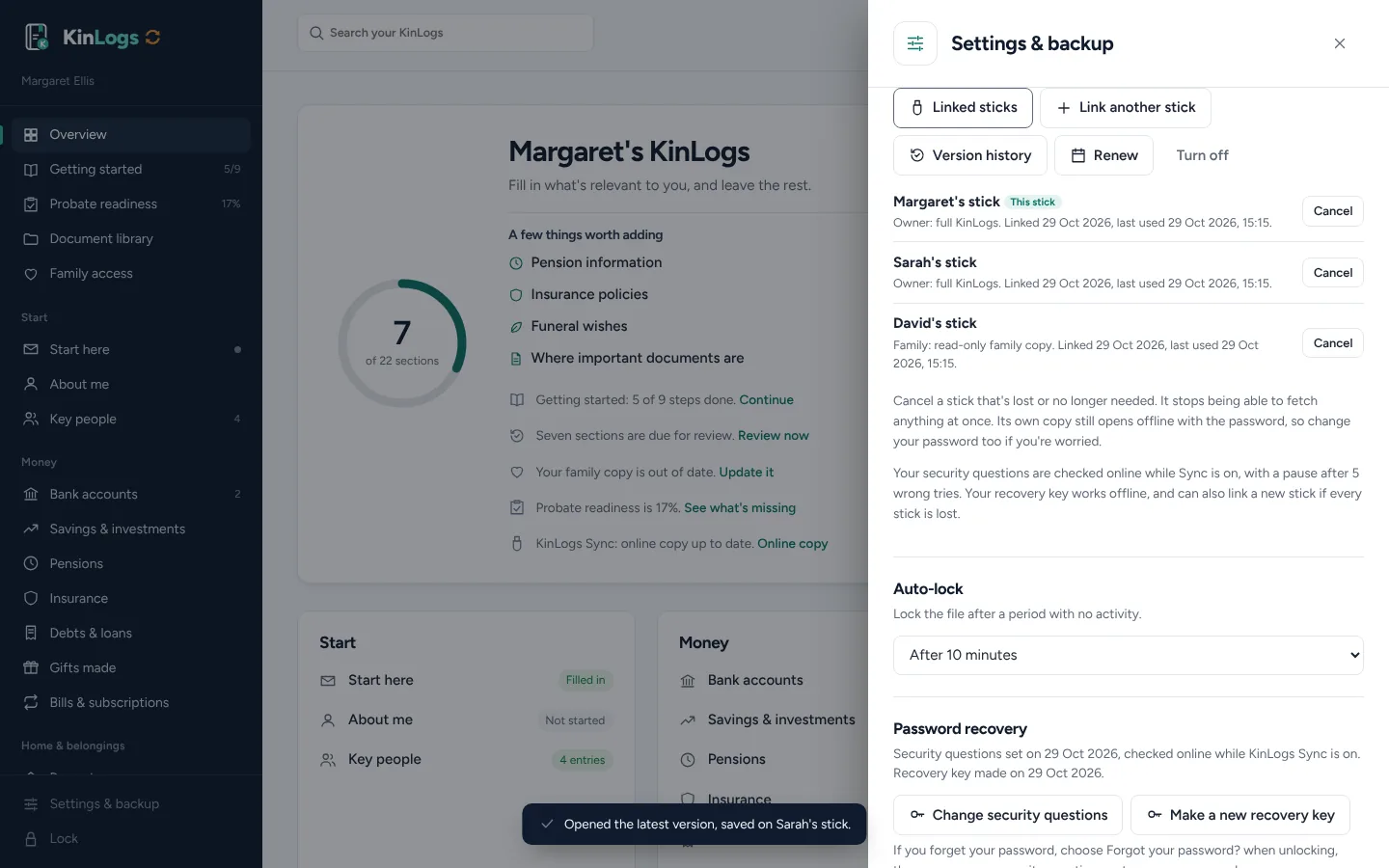1389x868 pixels.
Task: Click the Review now link
Action: click(774, 436)
